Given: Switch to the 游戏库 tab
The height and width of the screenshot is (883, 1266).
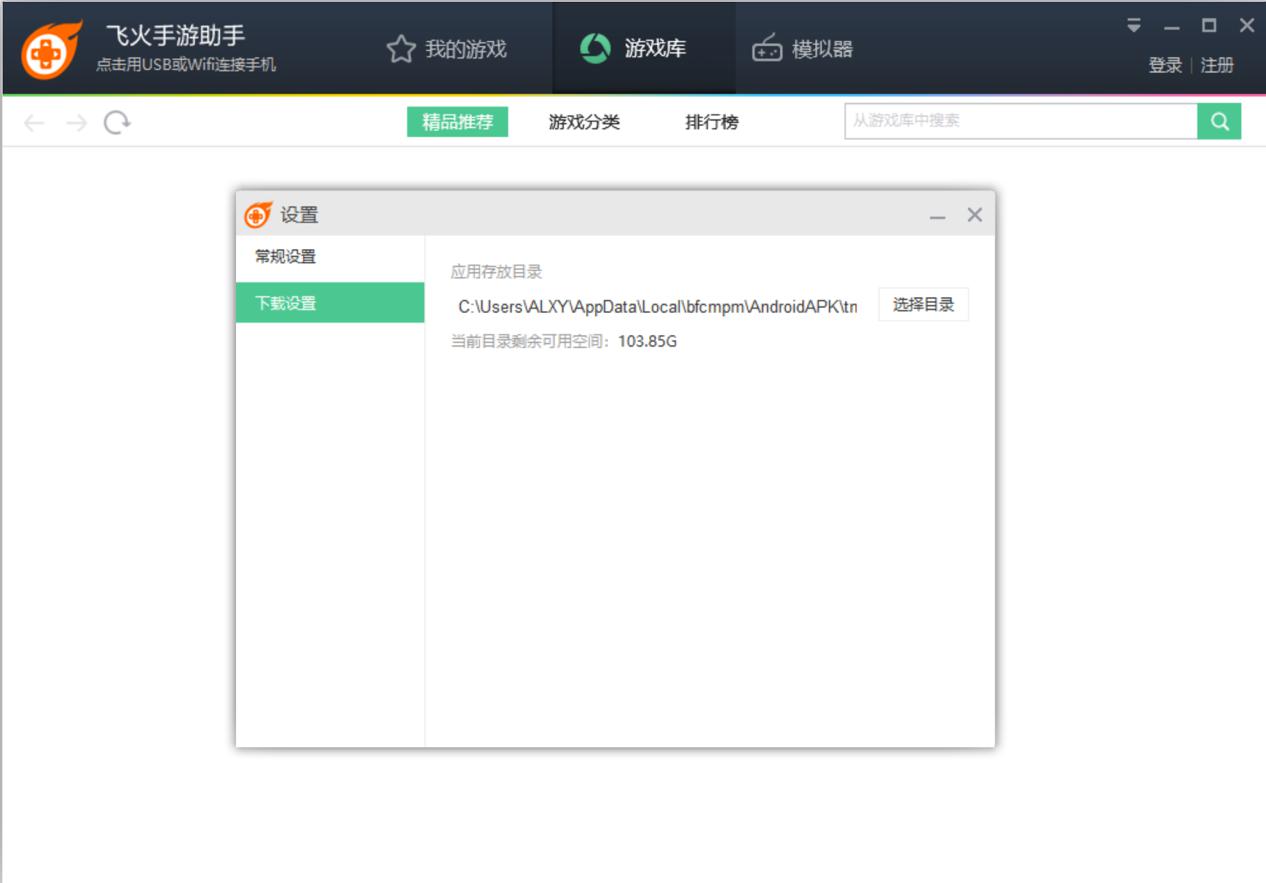Looking at the screenshot, I should (643, 48).
